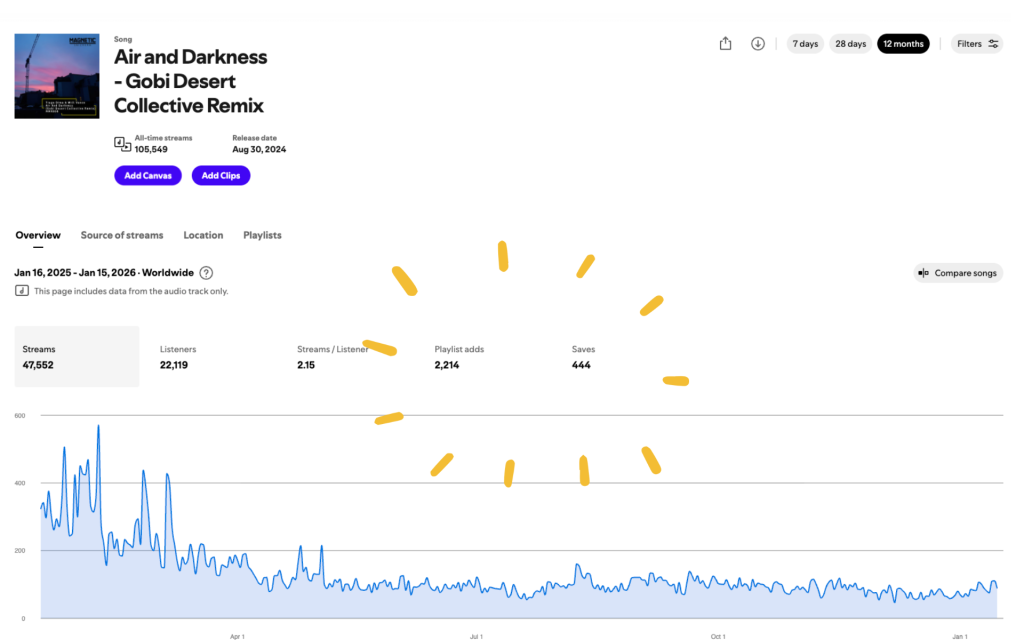Click the help question mark beside Worldwide

click(x=206, y=273)
